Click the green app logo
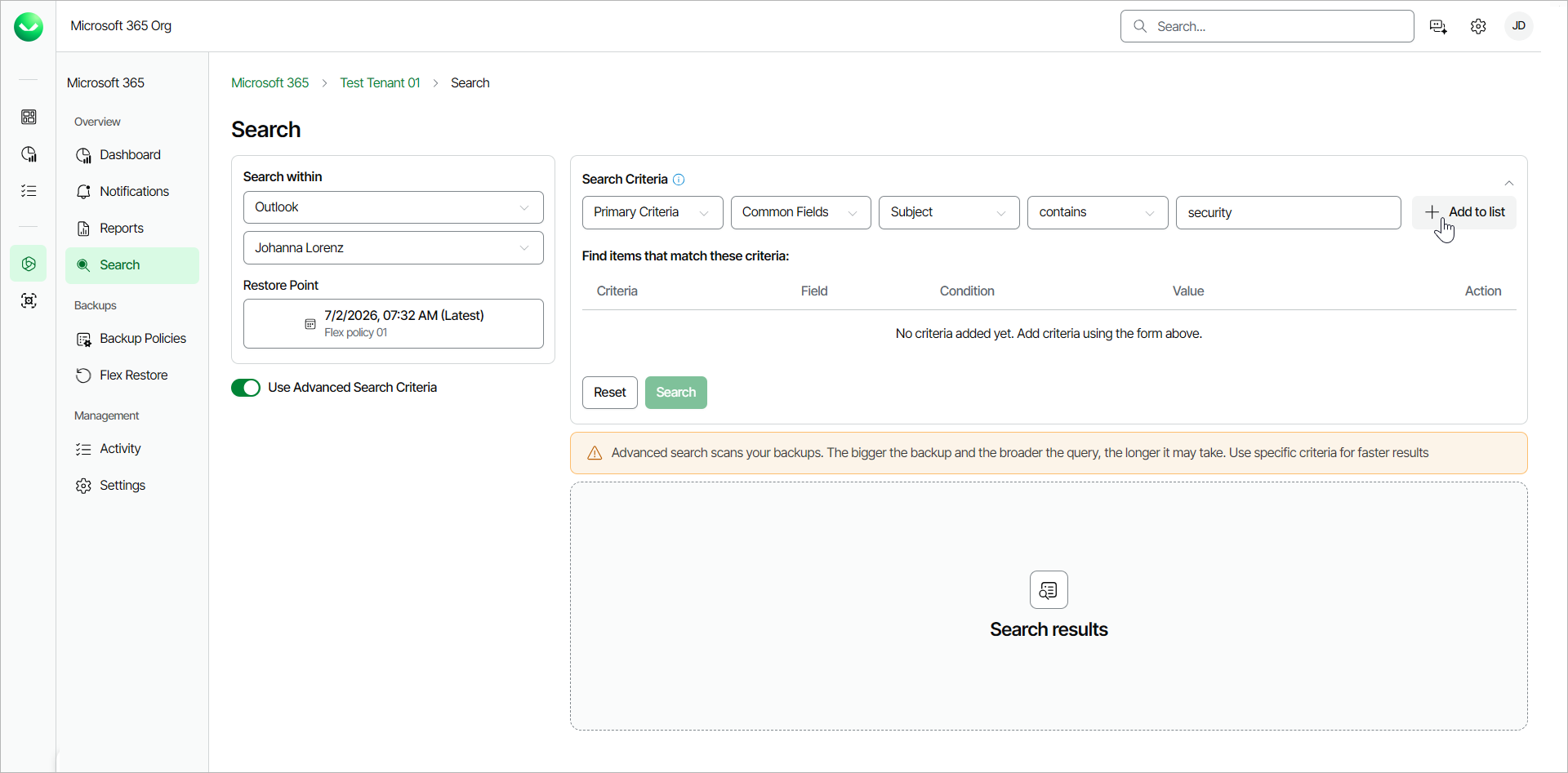The image size is (1568, 773). pos(29,27)
